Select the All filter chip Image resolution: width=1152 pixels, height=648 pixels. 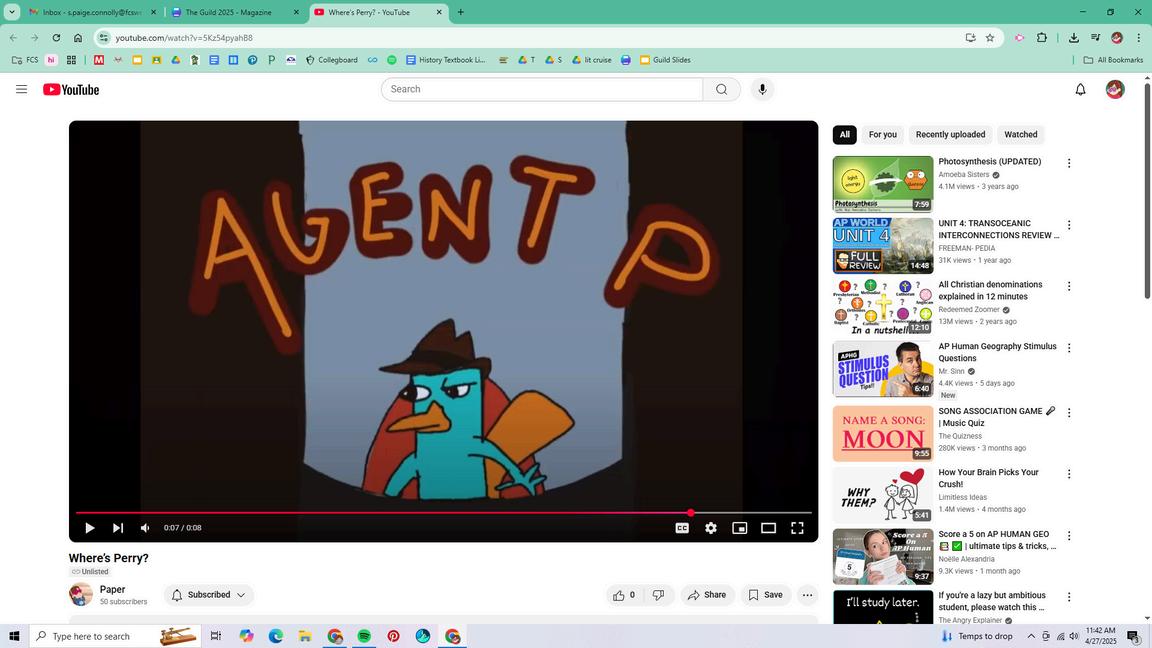(844, 134)
